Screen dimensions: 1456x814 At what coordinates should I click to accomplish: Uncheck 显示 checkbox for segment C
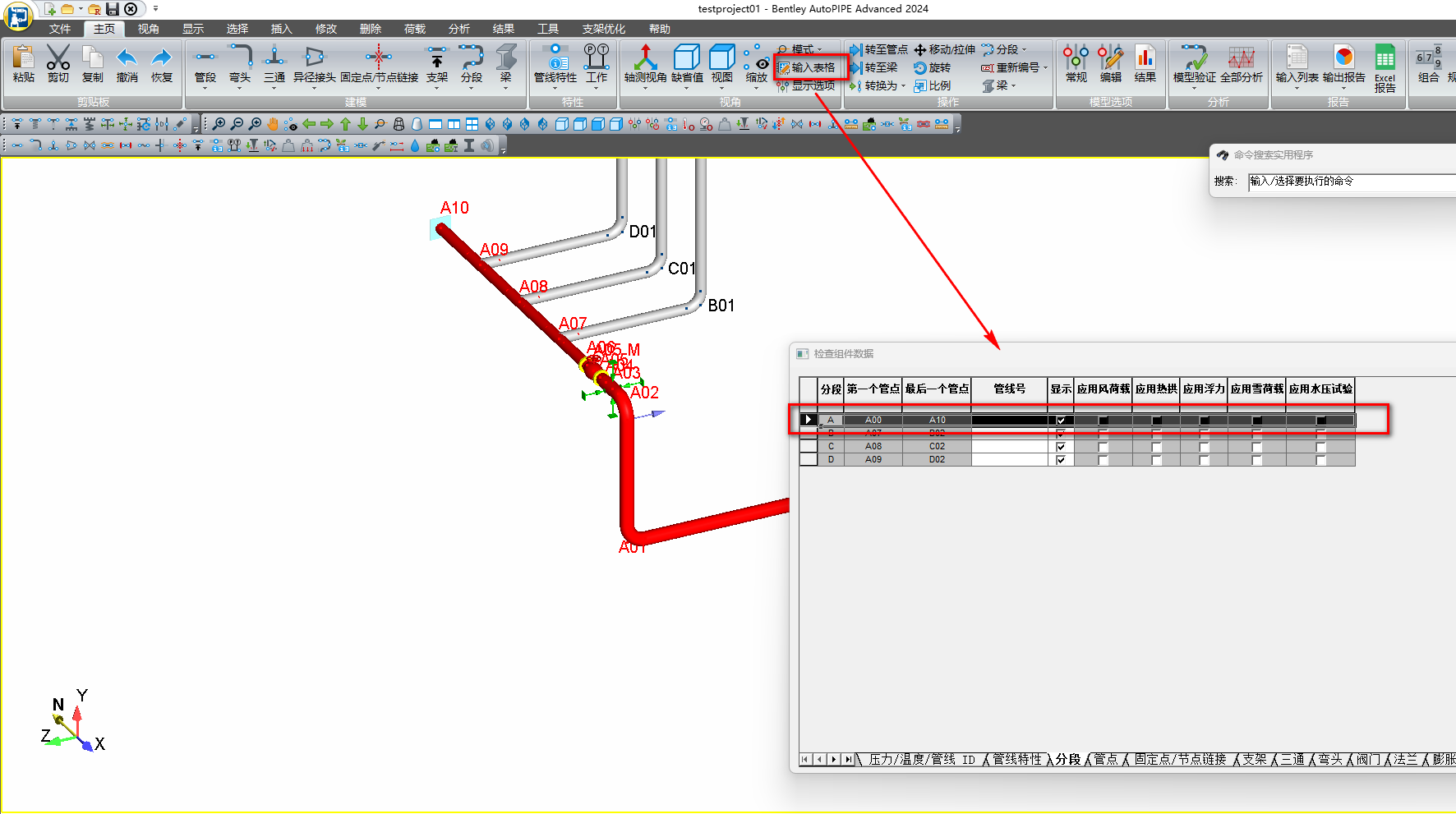pos(1061,447)
